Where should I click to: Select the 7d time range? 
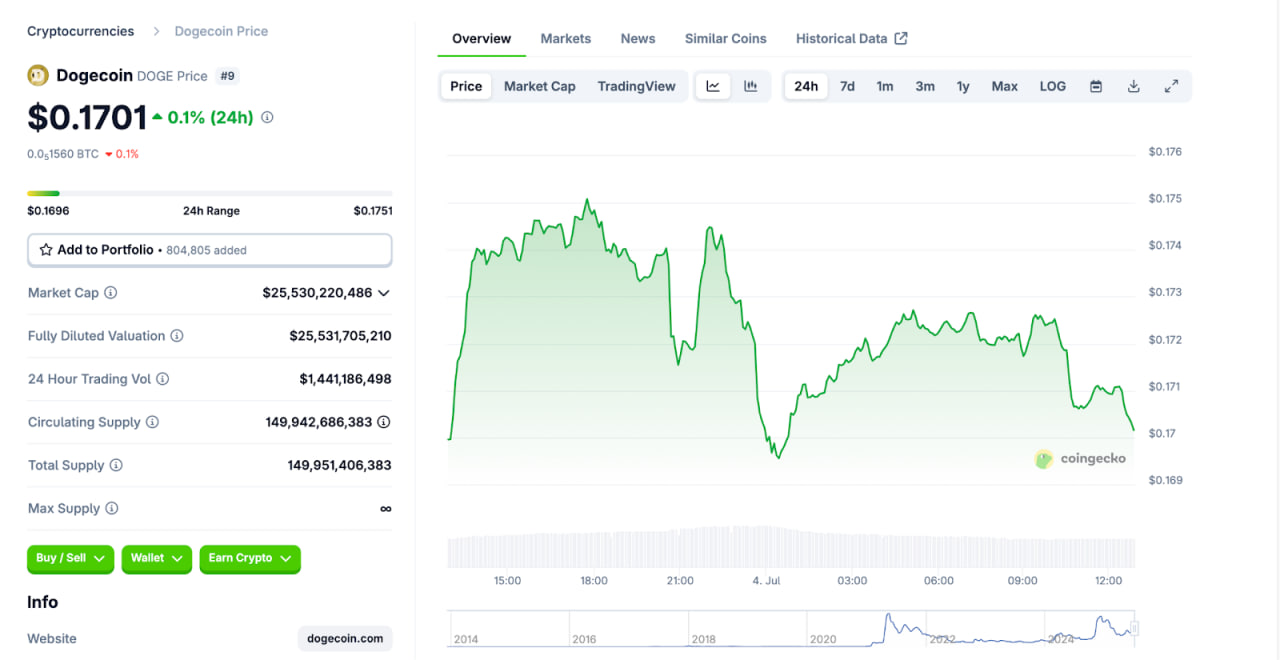tap(847, 86)
